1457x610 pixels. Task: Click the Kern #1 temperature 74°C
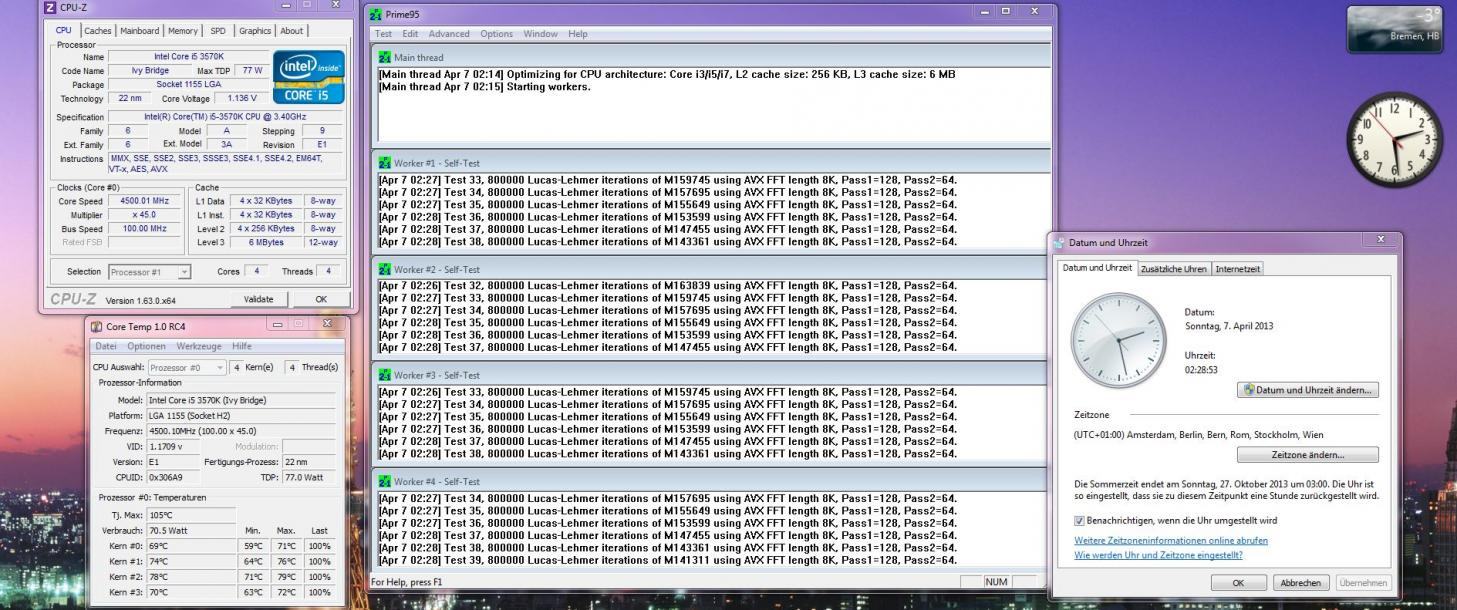coord(191,562)
